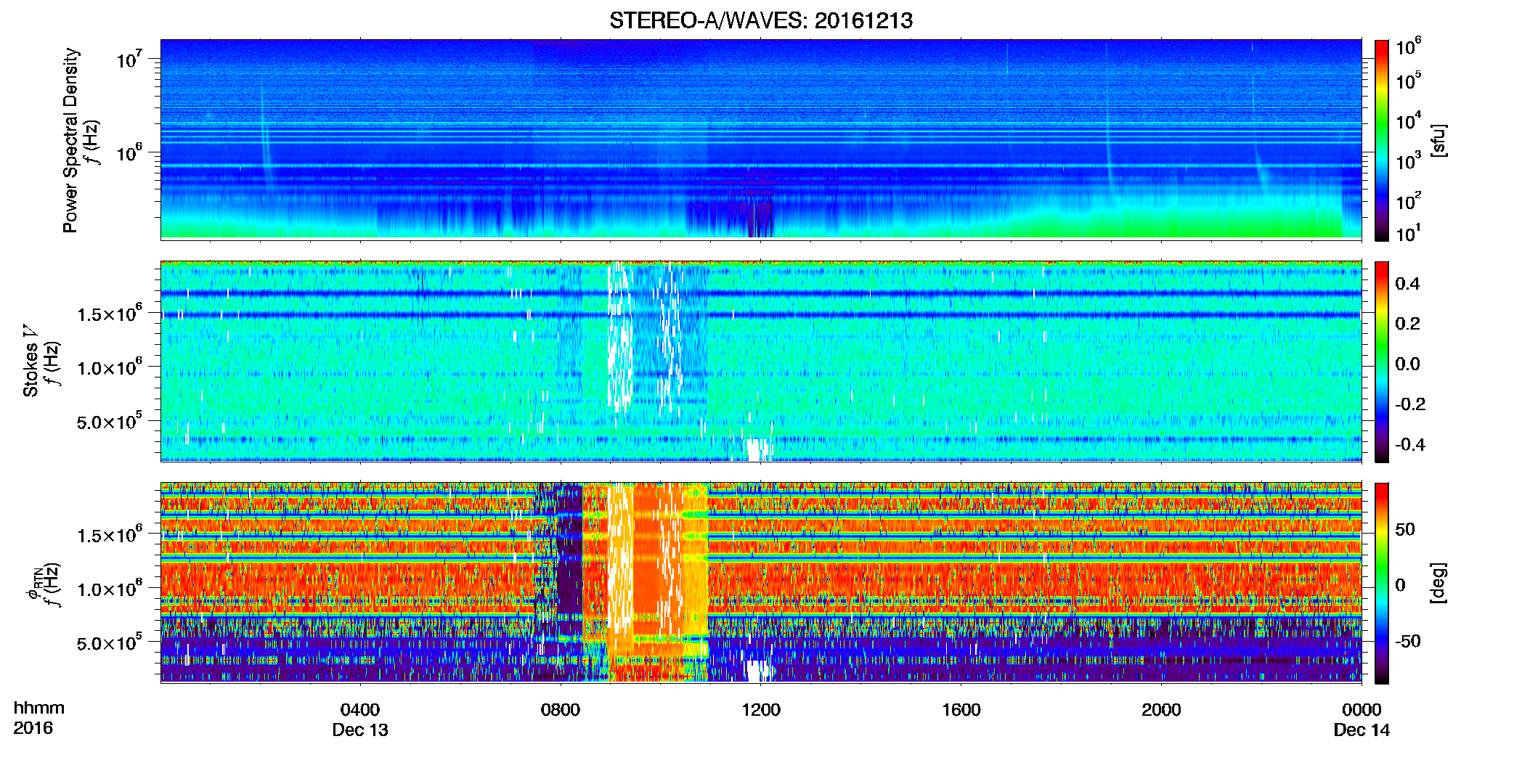Click the 1200 time axis label
This screenshot has width=1522, height=784.
point(761,710)
